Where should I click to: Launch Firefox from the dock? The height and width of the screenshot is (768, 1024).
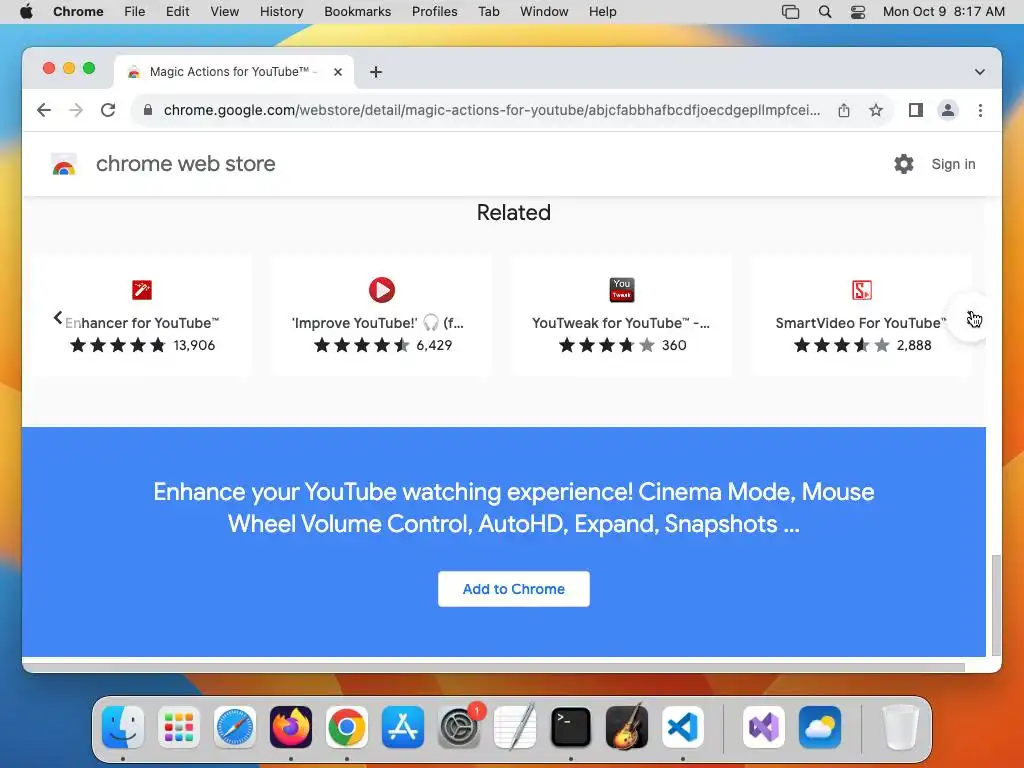click(291, 727)
